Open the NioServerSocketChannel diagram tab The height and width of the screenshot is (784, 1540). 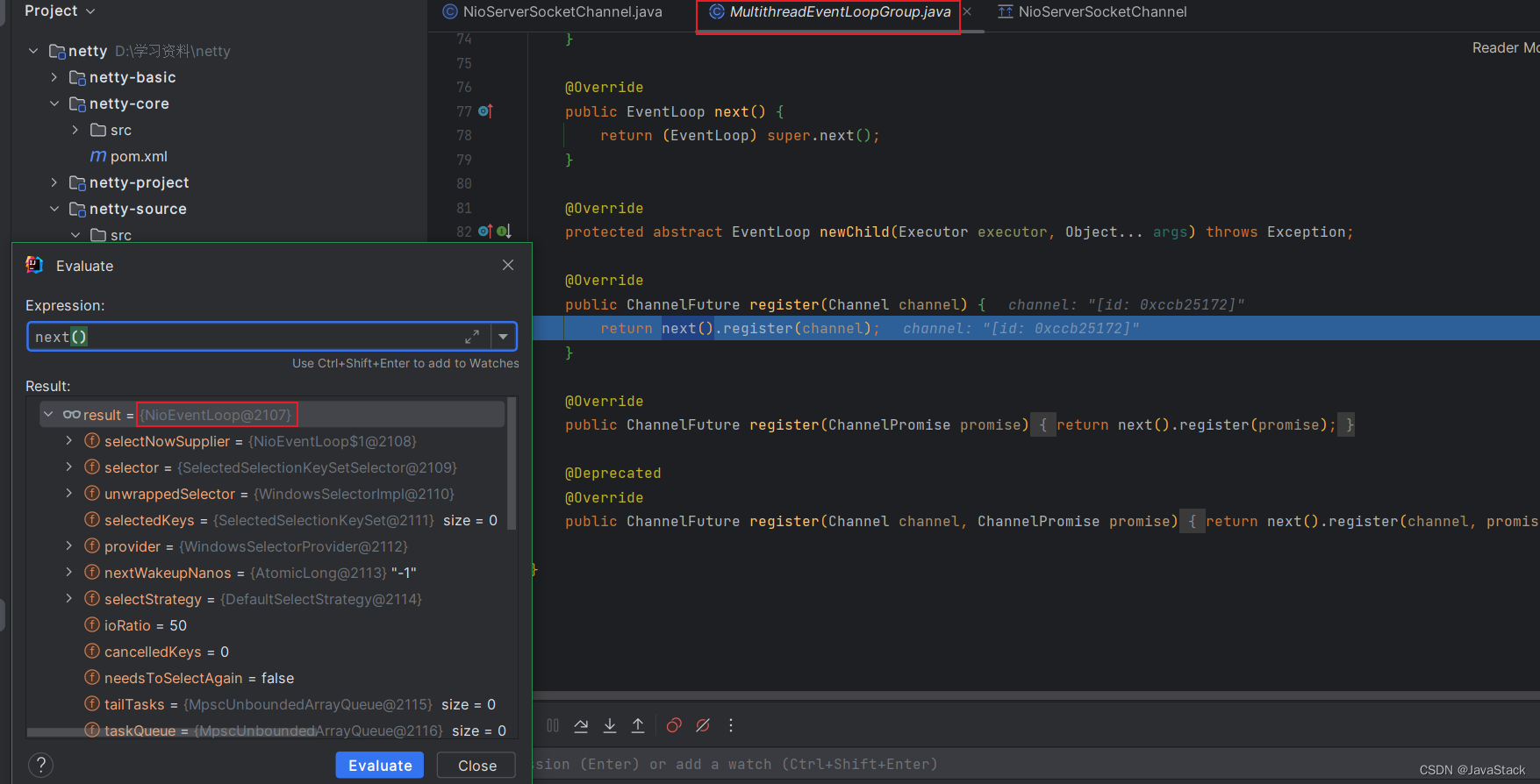[x=1093, y=11]
